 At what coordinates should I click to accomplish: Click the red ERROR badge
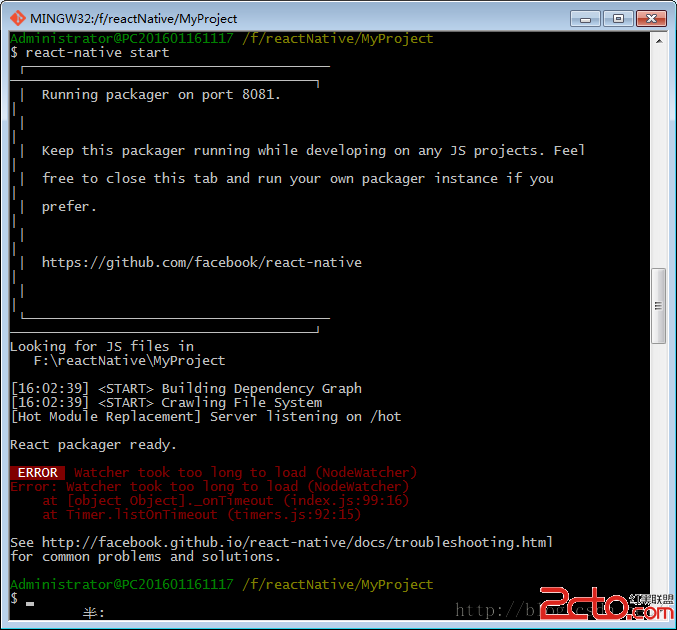[x=38, y=473]
